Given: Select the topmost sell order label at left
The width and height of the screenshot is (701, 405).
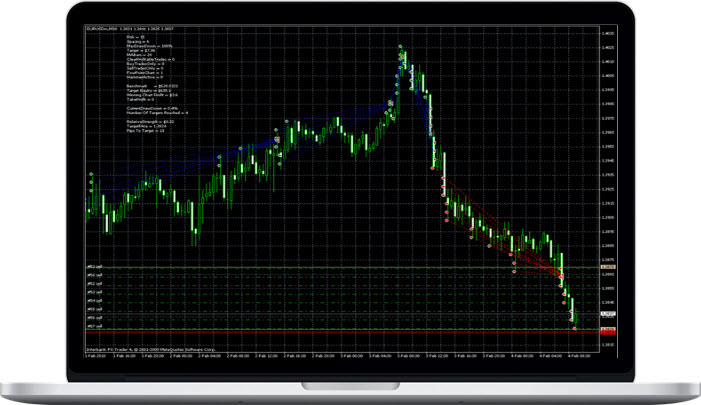Looking at the screenshot, I should point(93,267).
